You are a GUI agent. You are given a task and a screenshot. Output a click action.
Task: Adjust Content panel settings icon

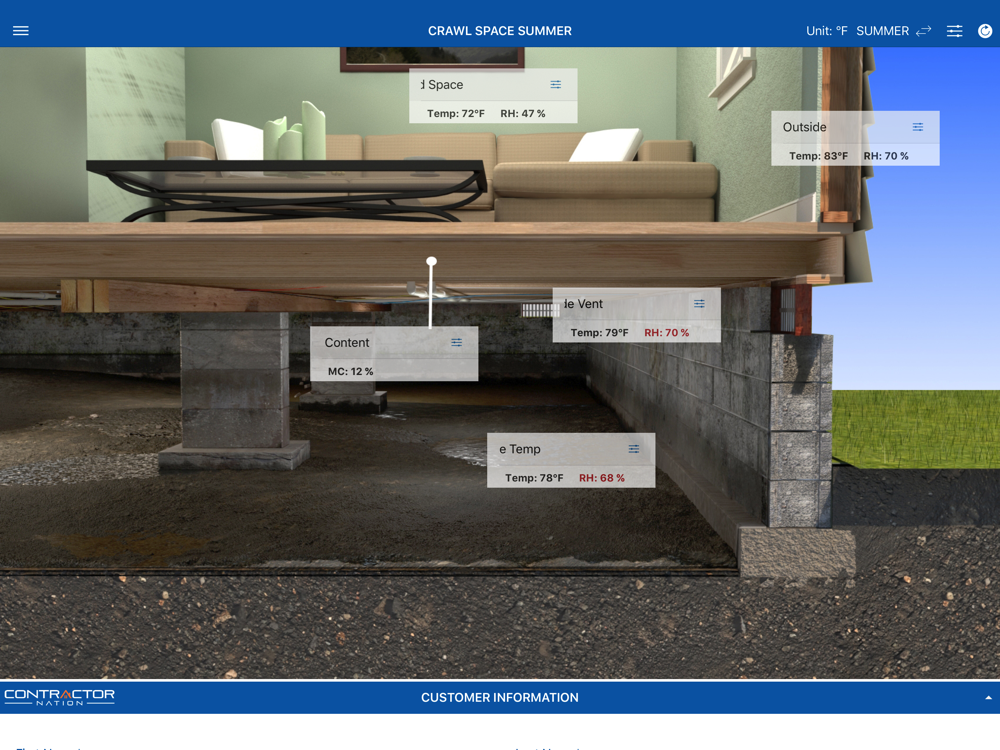pyautogui.click(x=456, y=342)
